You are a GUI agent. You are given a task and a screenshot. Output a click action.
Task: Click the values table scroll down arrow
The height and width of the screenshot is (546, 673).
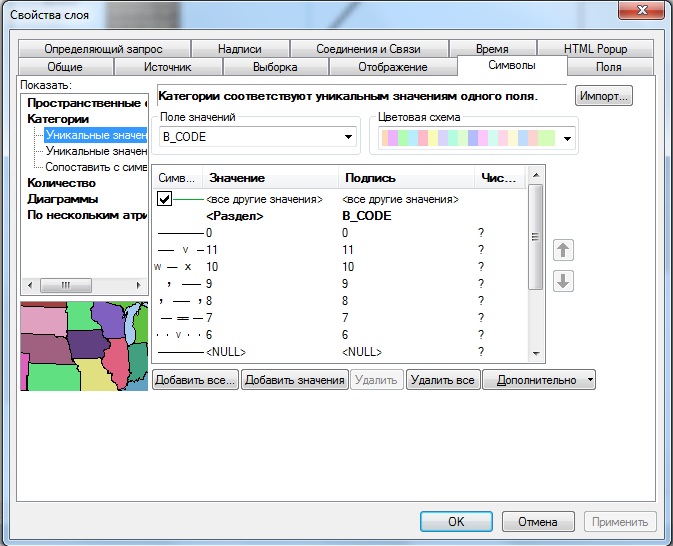tap(536, 354)
